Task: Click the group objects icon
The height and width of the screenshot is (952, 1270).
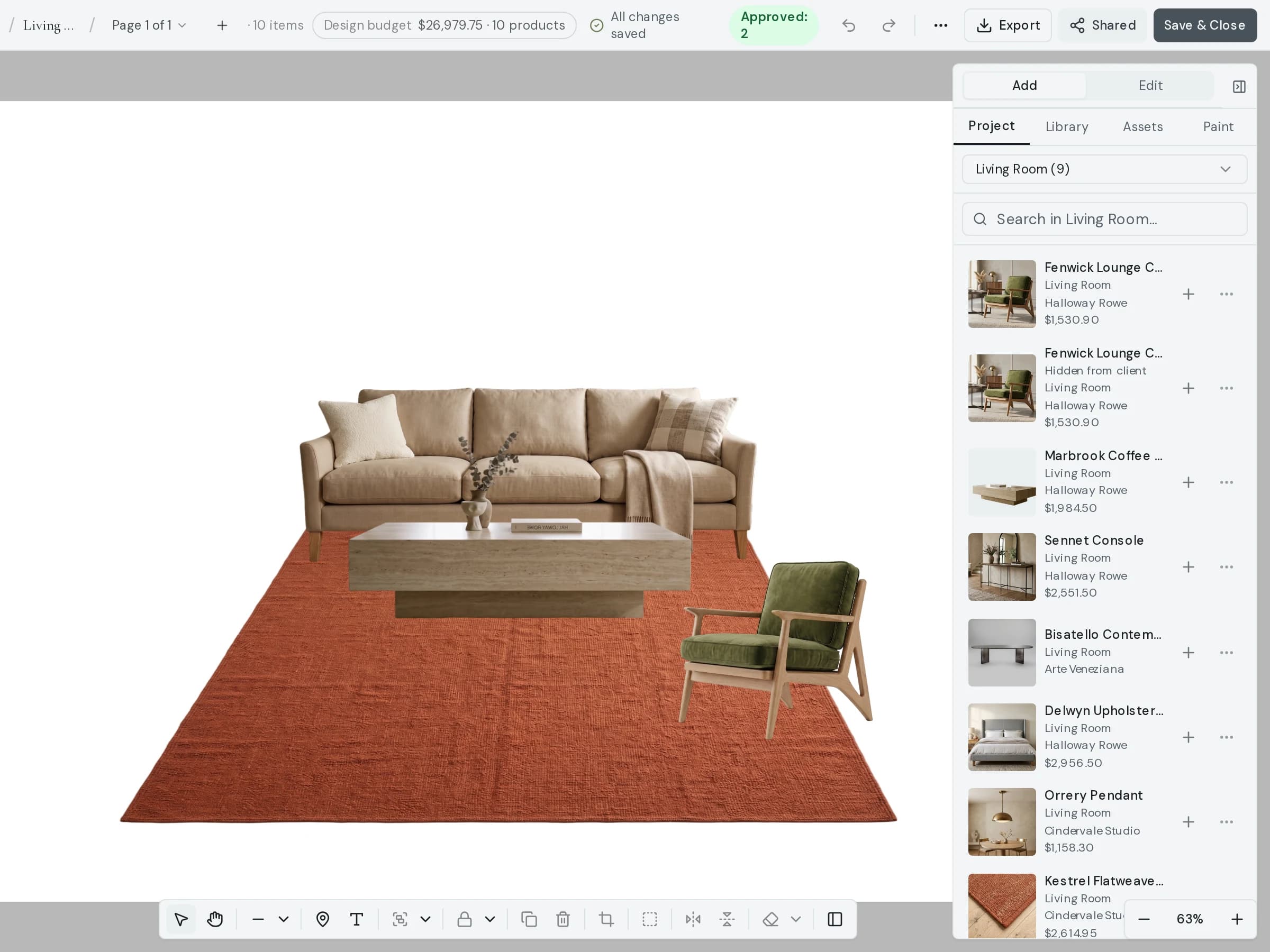Action: 400,919
